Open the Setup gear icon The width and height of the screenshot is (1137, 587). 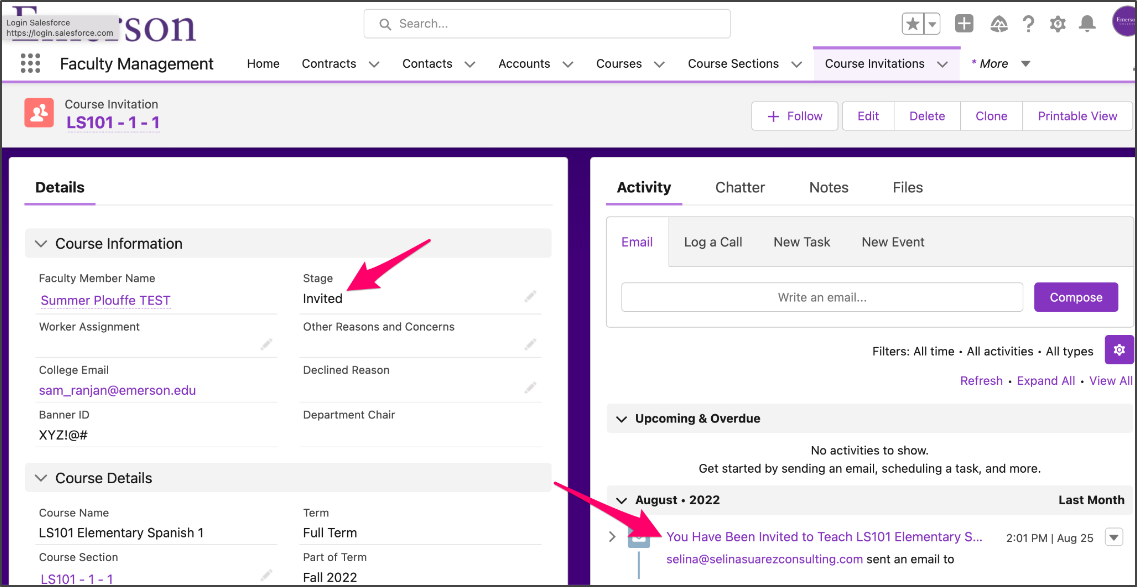pyautogui.click(x=1058, y=24)
